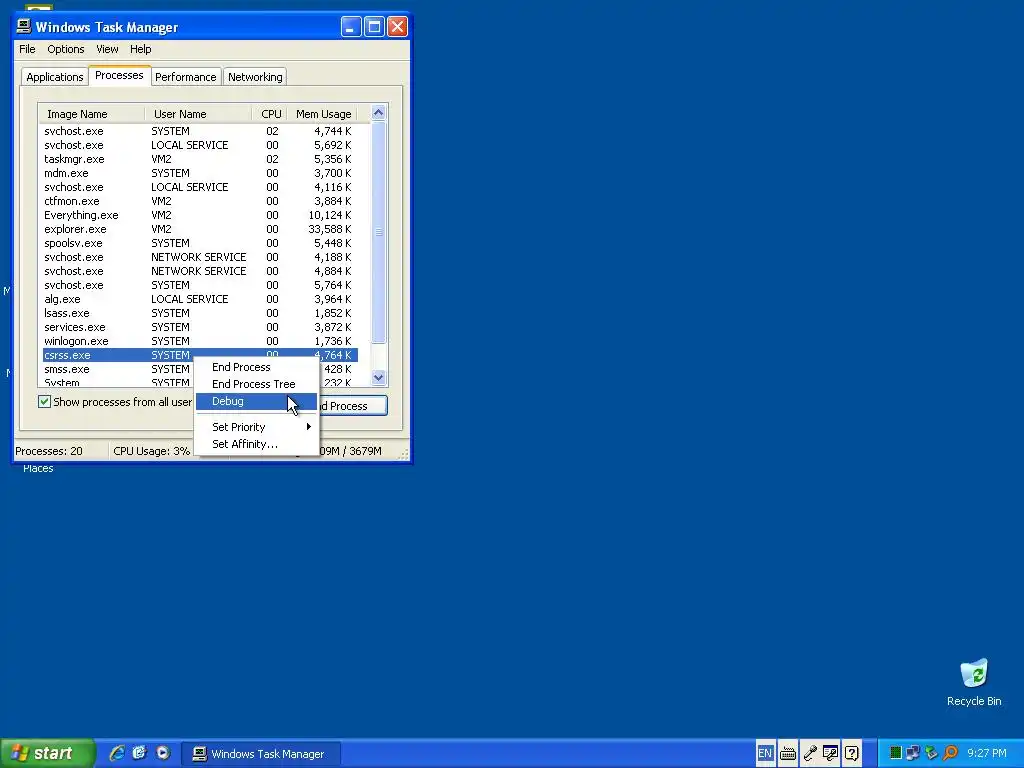Open the File menu
Viewport: 1024px width, 768px height.
[x=27, y=49]
